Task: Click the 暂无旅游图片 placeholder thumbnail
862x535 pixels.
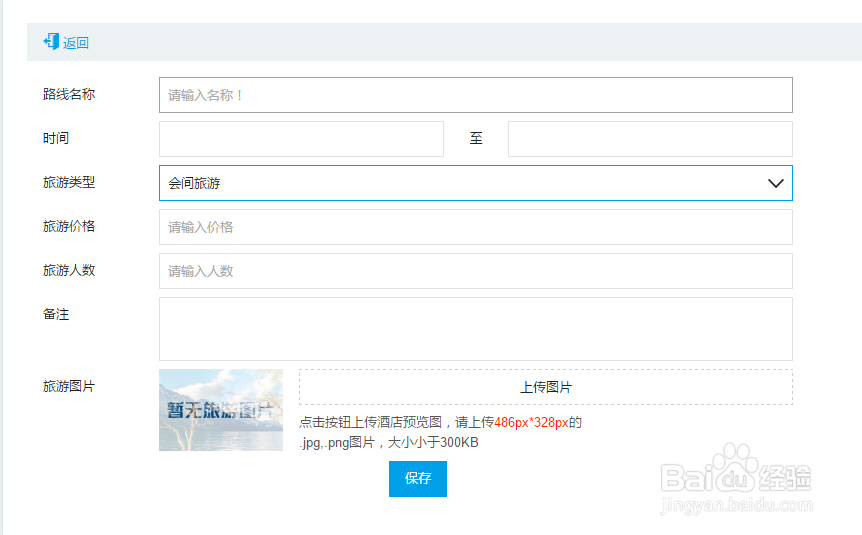Action: pyautogui.click(x=221, y=410)
